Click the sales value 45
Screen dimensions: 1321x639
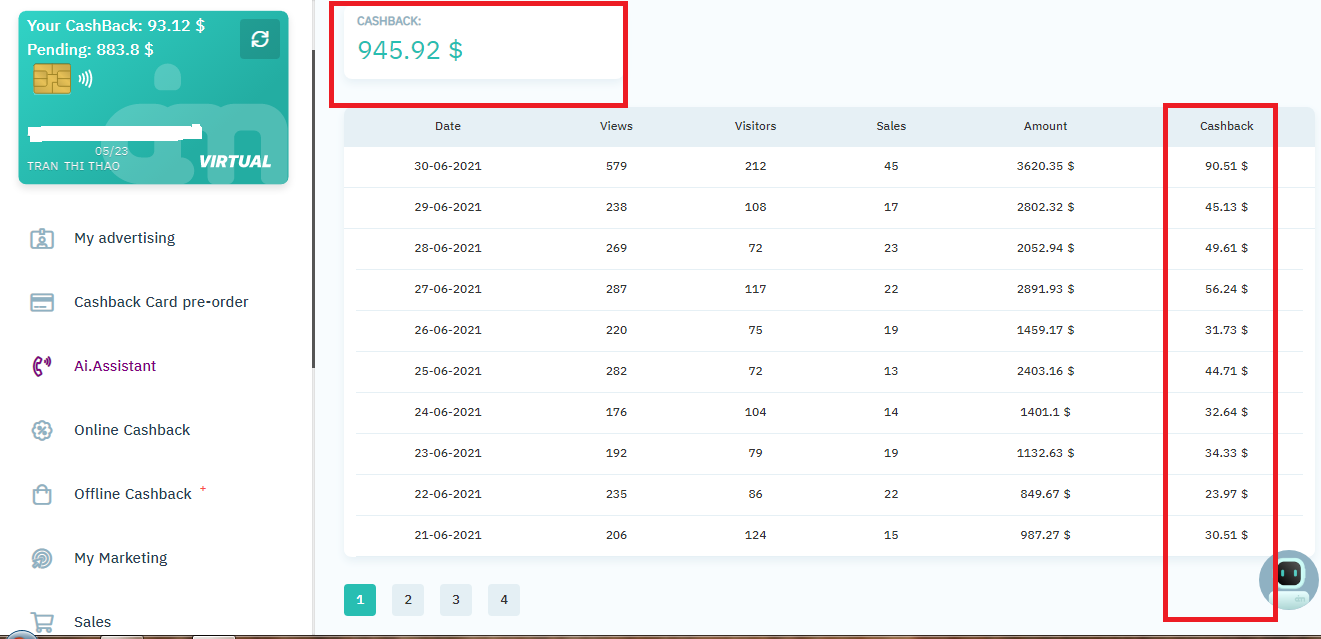tap(891, 166)
